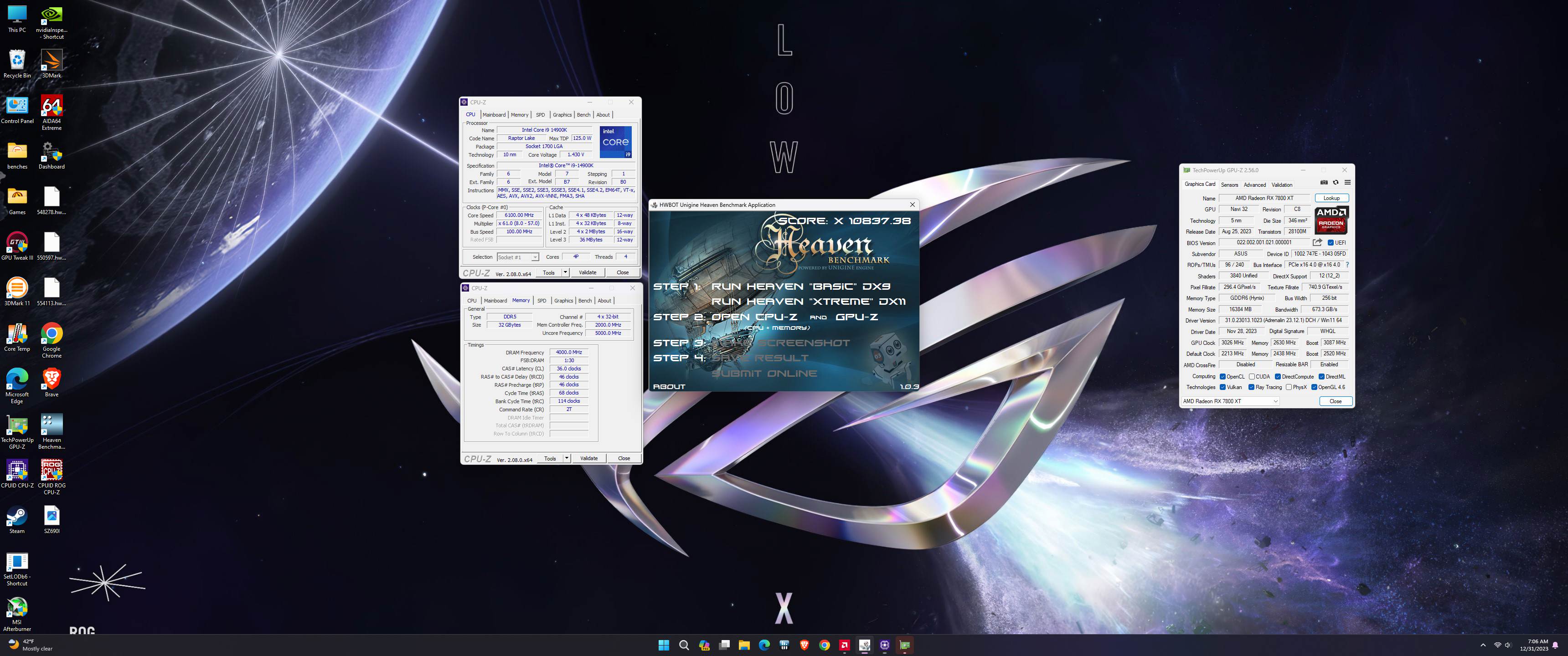
Task: Toggle the OpenGL 4.6 checkbox in GPU-Z
Action: [x=1314, y=387]
